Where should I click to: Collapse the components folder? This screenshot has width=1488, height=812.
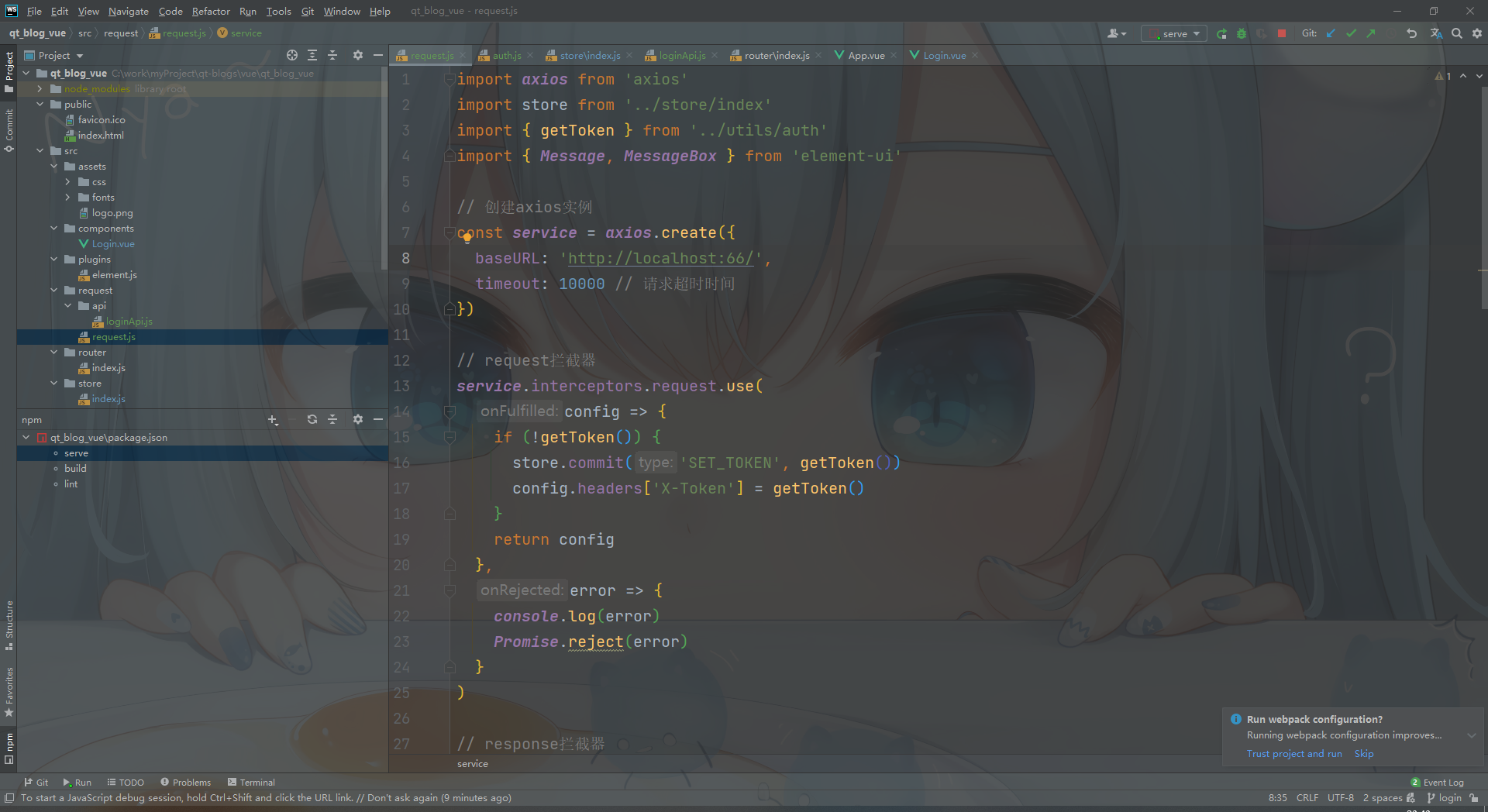[x=53, y=229]
